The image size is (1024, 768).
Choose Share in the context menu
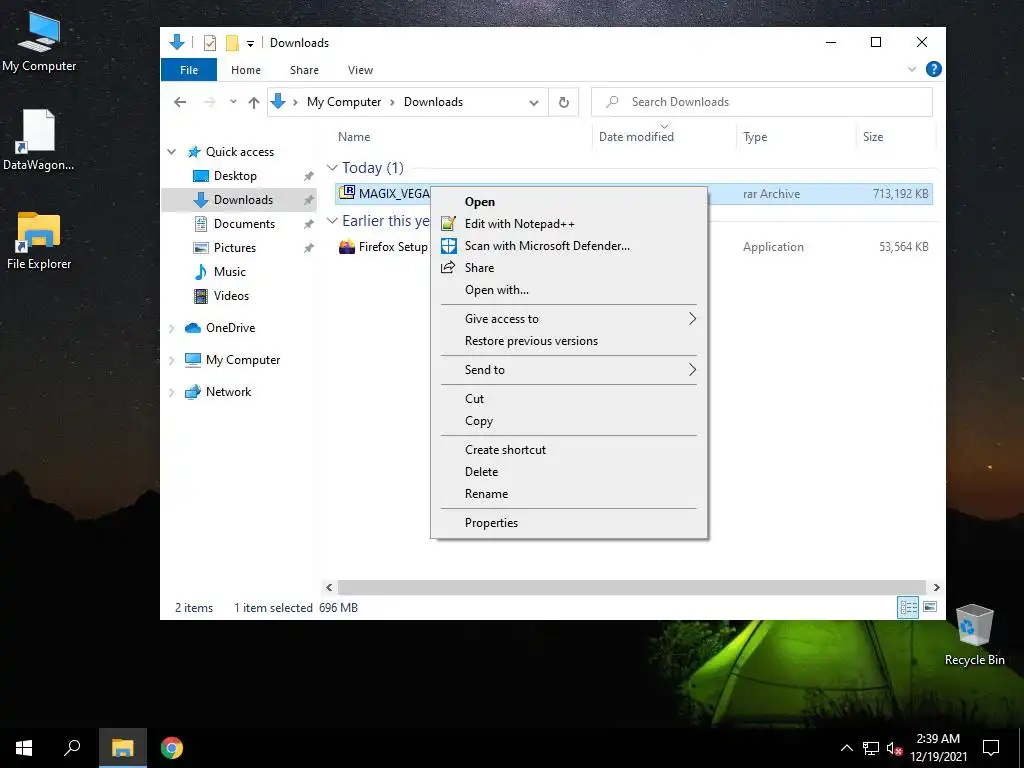point(569,268)
